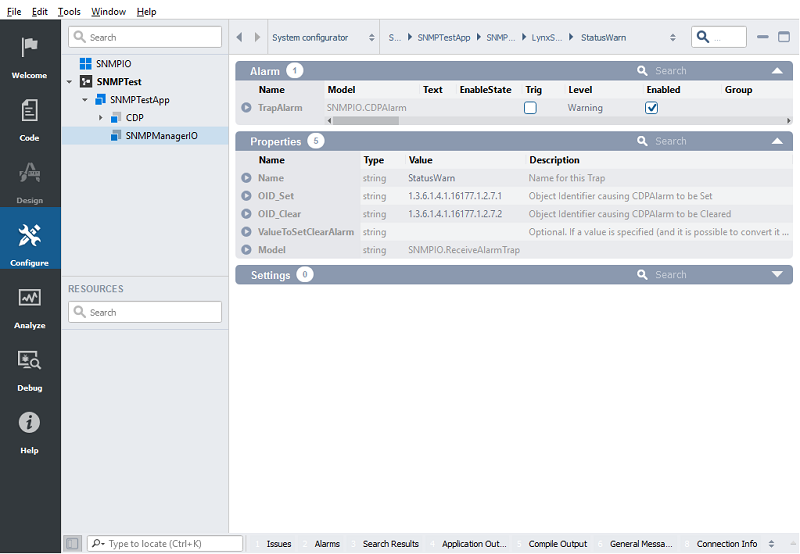Collapse the Alarm section
The height and width of the screenshot is (554, 800).
(777, 71)
